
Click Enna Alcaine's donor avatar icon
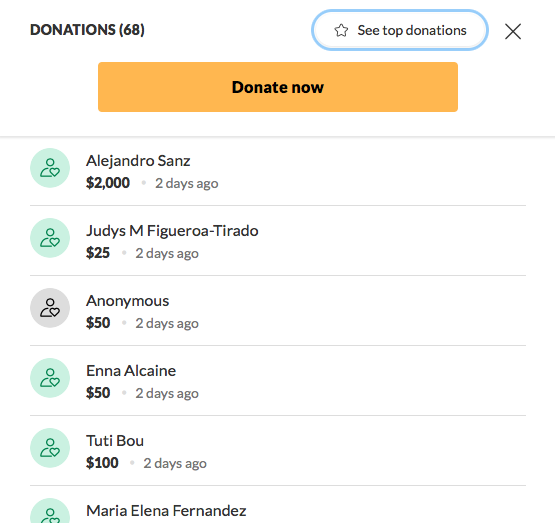coord(50,378)
